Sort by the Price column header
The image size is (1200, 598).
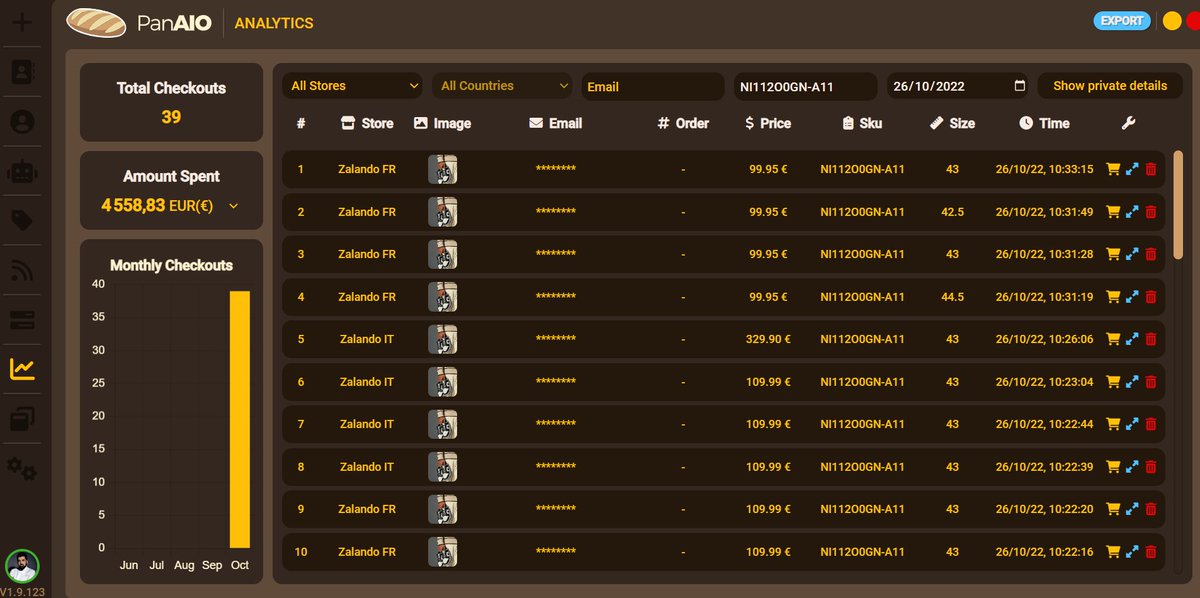coord(768,123)
